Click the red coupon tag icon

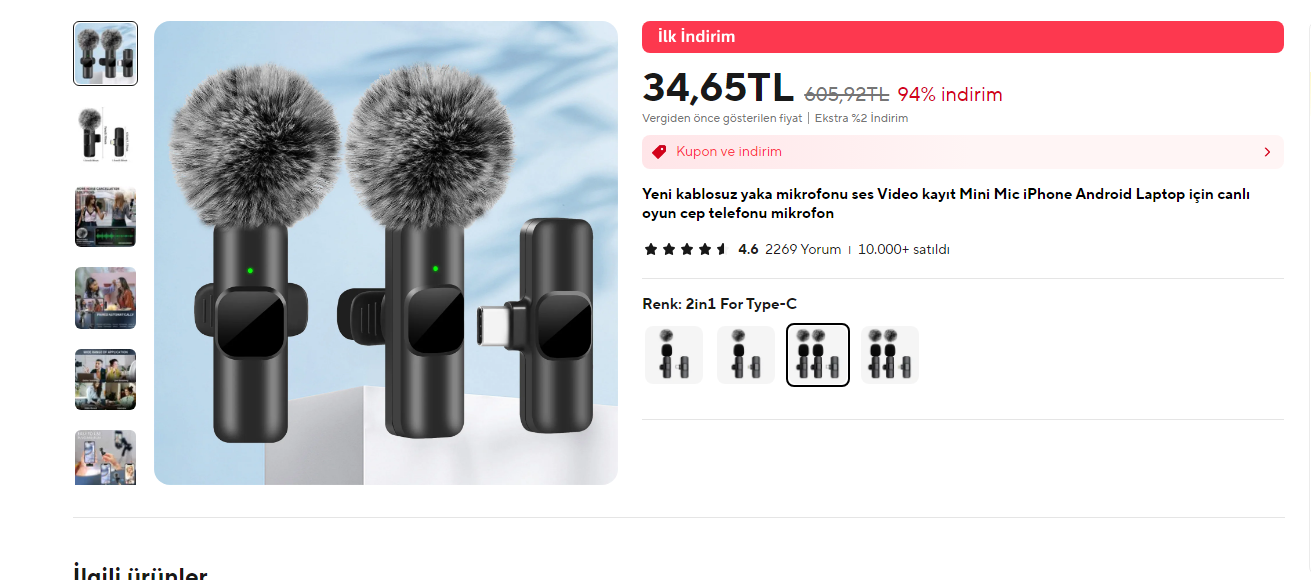659,152
